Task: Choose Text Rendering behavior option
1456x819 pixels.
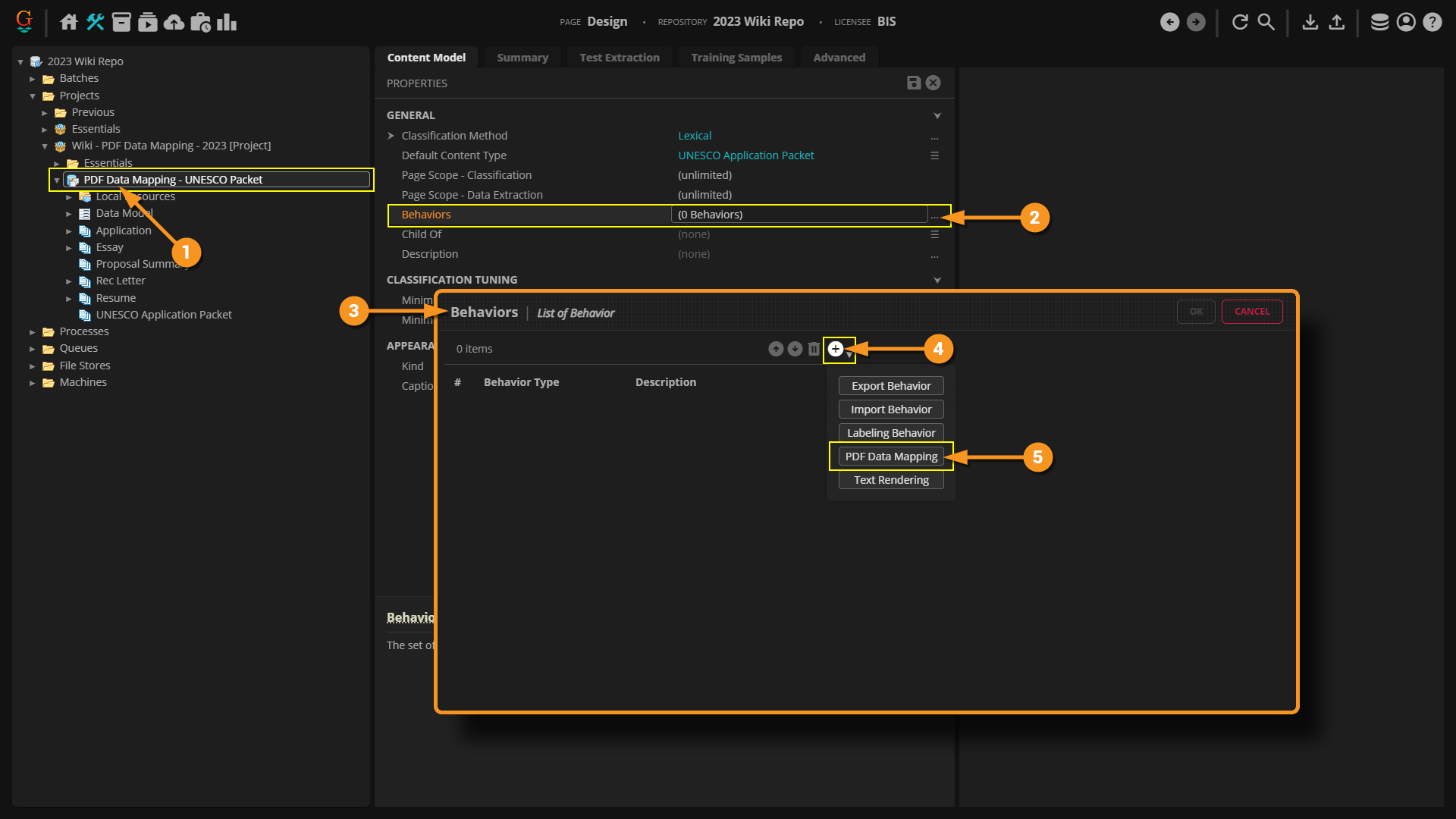Action: (x=891, y=480)
